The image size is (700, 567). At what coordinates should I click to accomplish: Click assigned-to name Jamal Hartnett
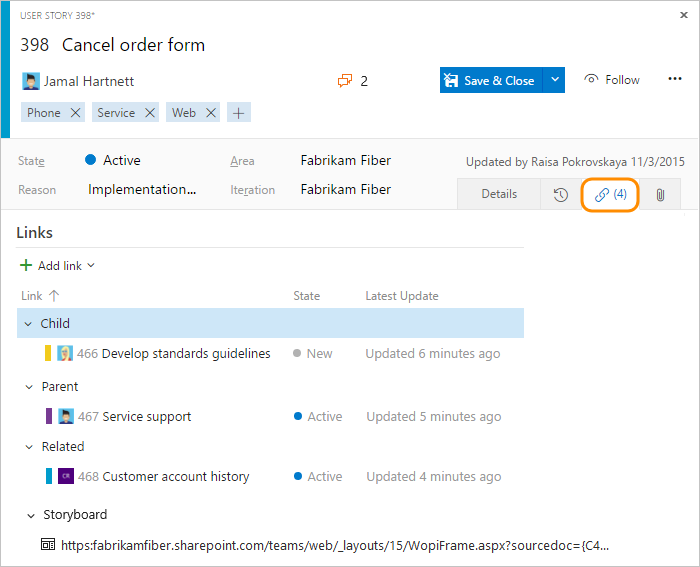coord(89,81)
